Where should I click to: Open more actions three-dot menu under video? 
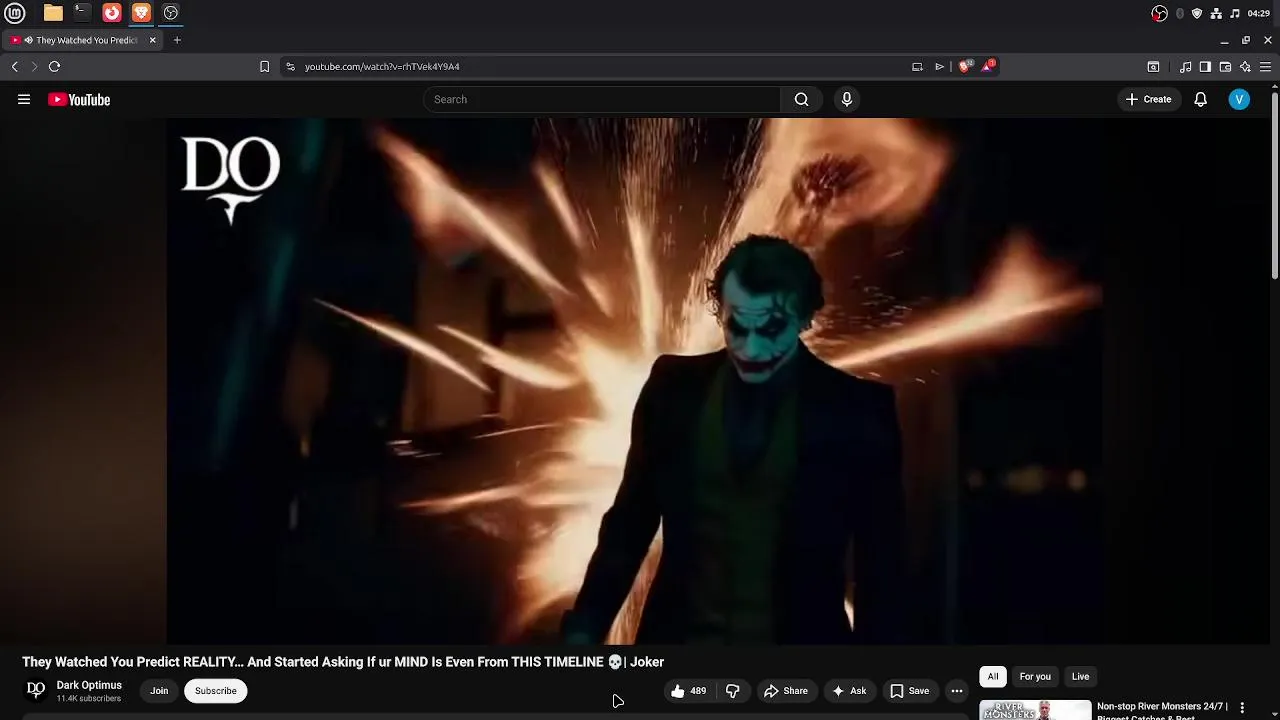tap(957, 691)
